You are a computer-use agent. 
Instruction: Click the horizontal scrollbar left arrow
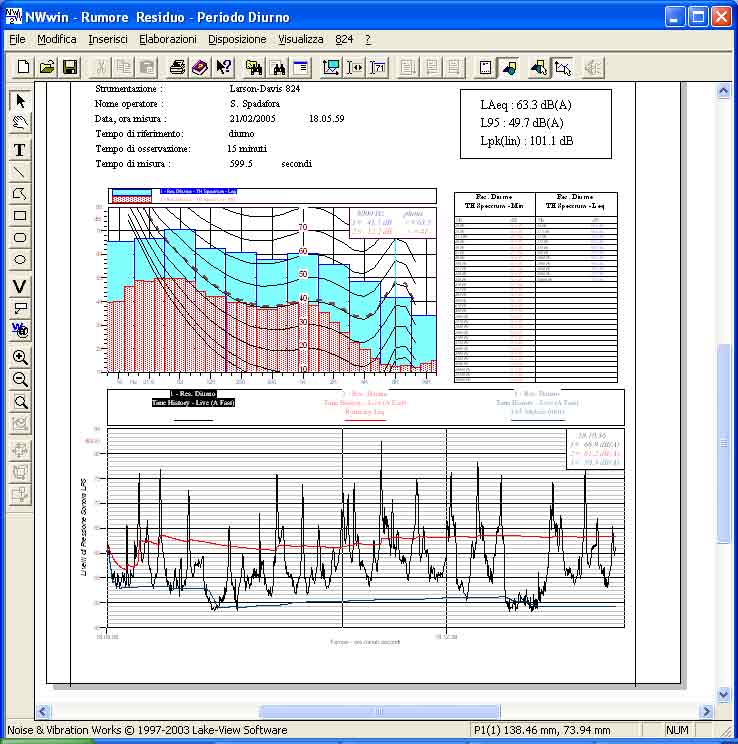point(43,711)
